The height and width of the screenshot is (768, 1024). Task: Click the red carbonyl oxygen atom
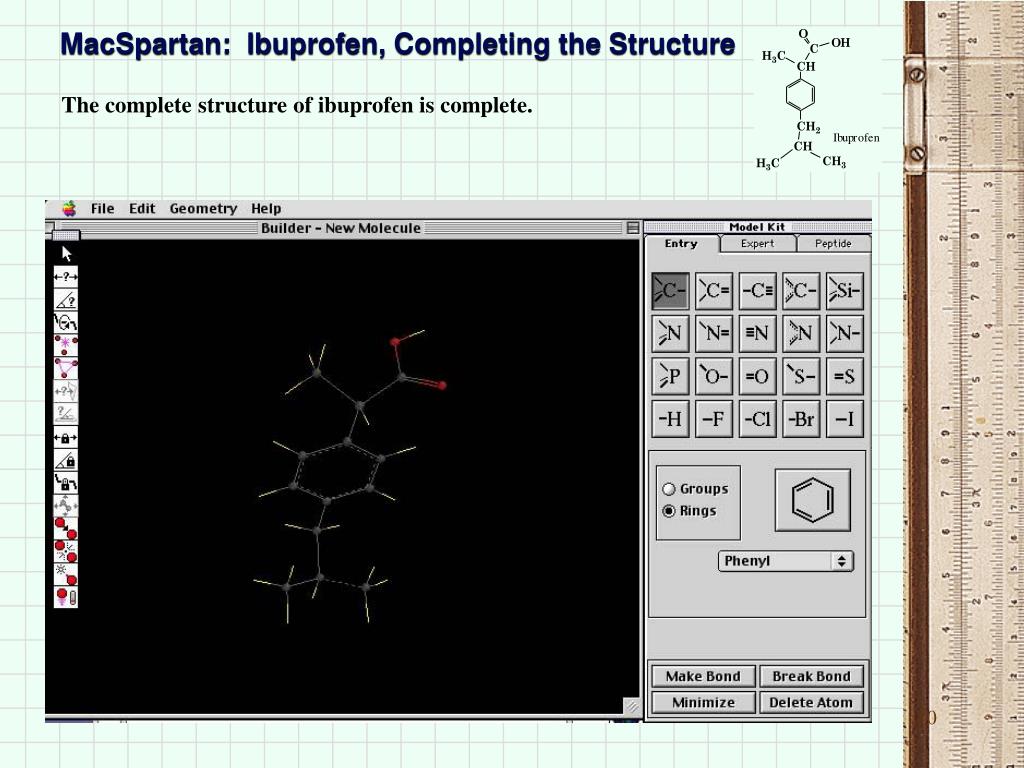click(x=442, y=385)
